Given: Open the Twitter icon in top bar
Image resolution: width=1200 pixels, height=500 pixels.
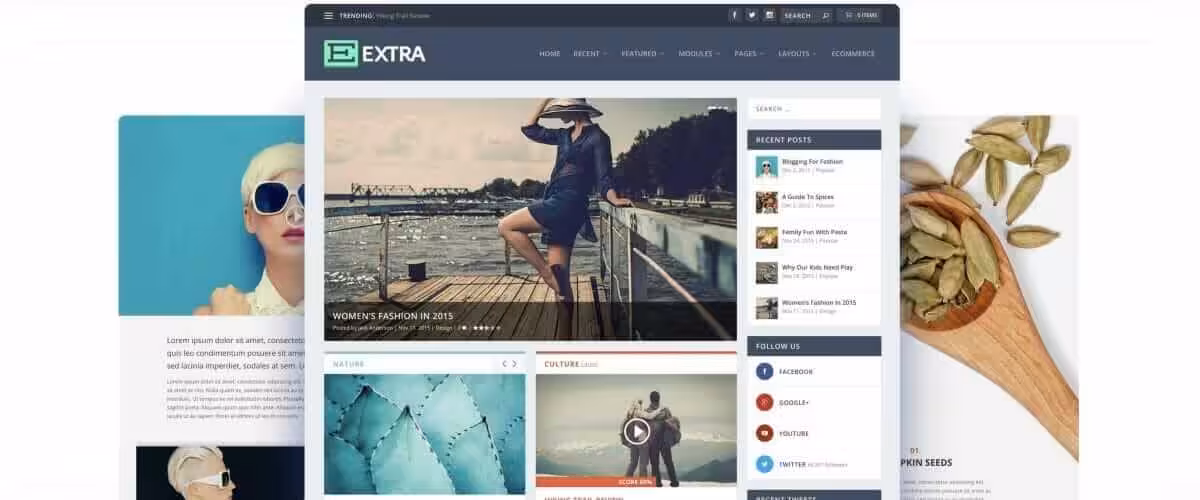Looking at the screenshot, I should (x=752, y=15).
